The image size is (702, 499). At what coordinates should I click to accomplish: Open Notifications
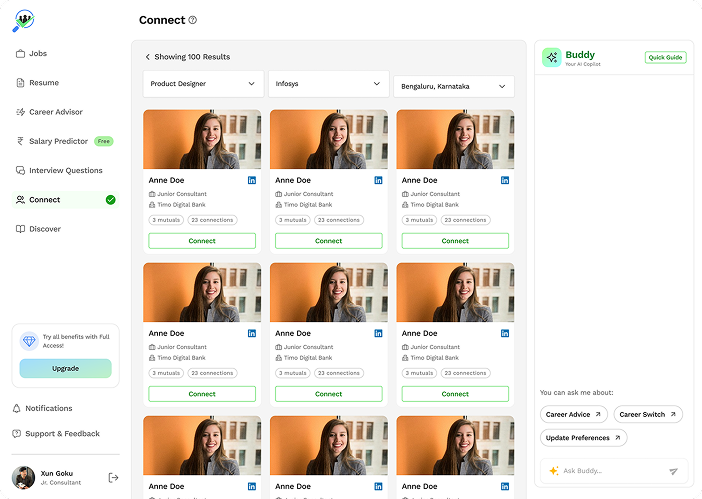point(43,409)
